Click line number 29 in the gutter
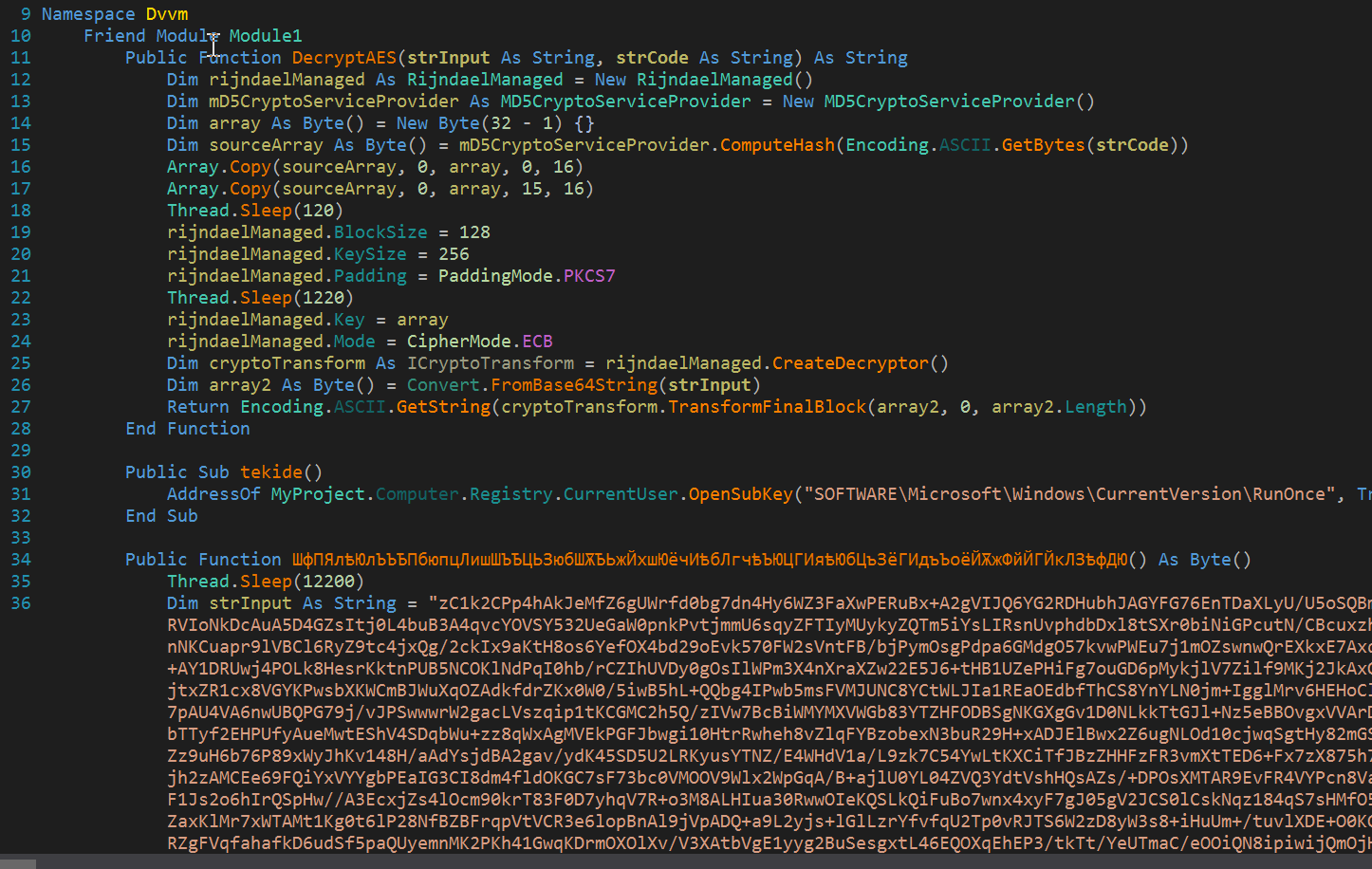This screenshot has width=1372, height=869. [x=21, y=451]
